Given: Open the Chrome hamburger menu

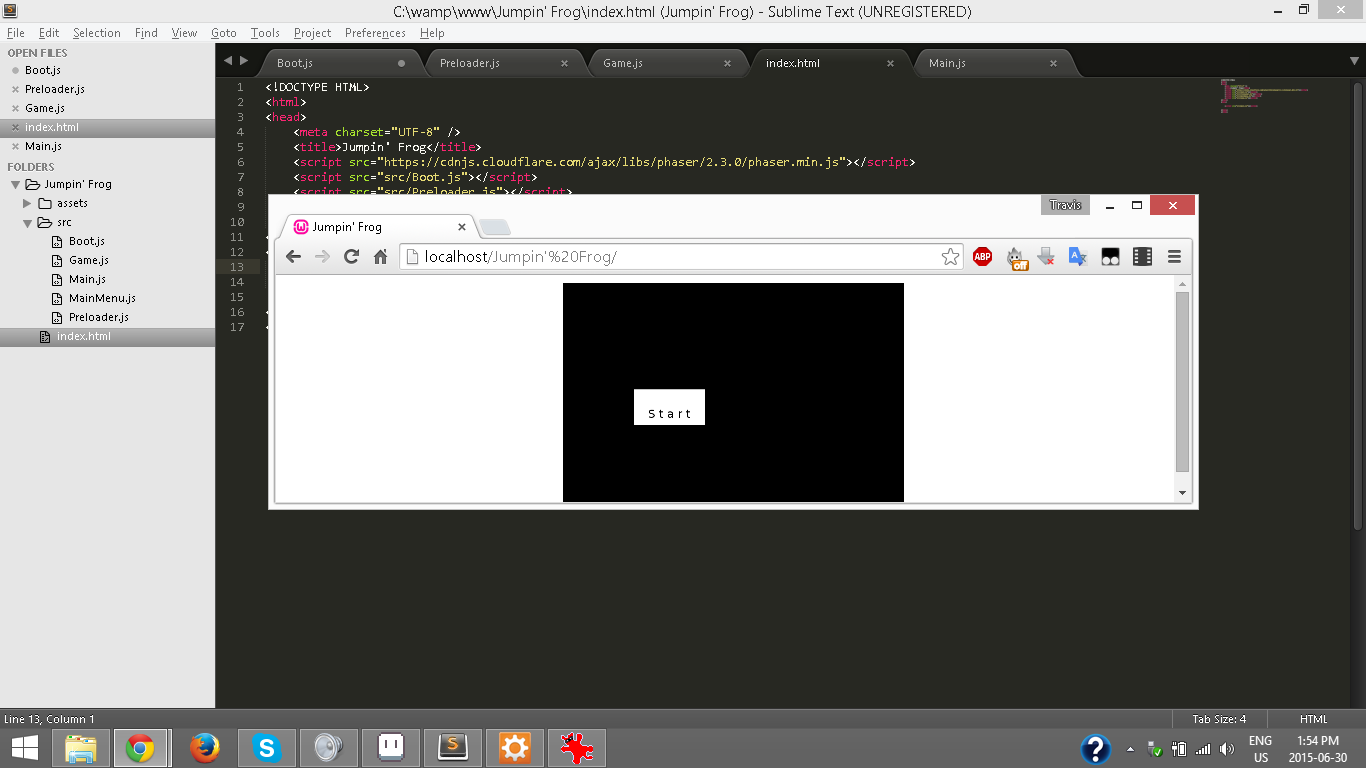Looking at the screenshot, I should click(1174, 257).
